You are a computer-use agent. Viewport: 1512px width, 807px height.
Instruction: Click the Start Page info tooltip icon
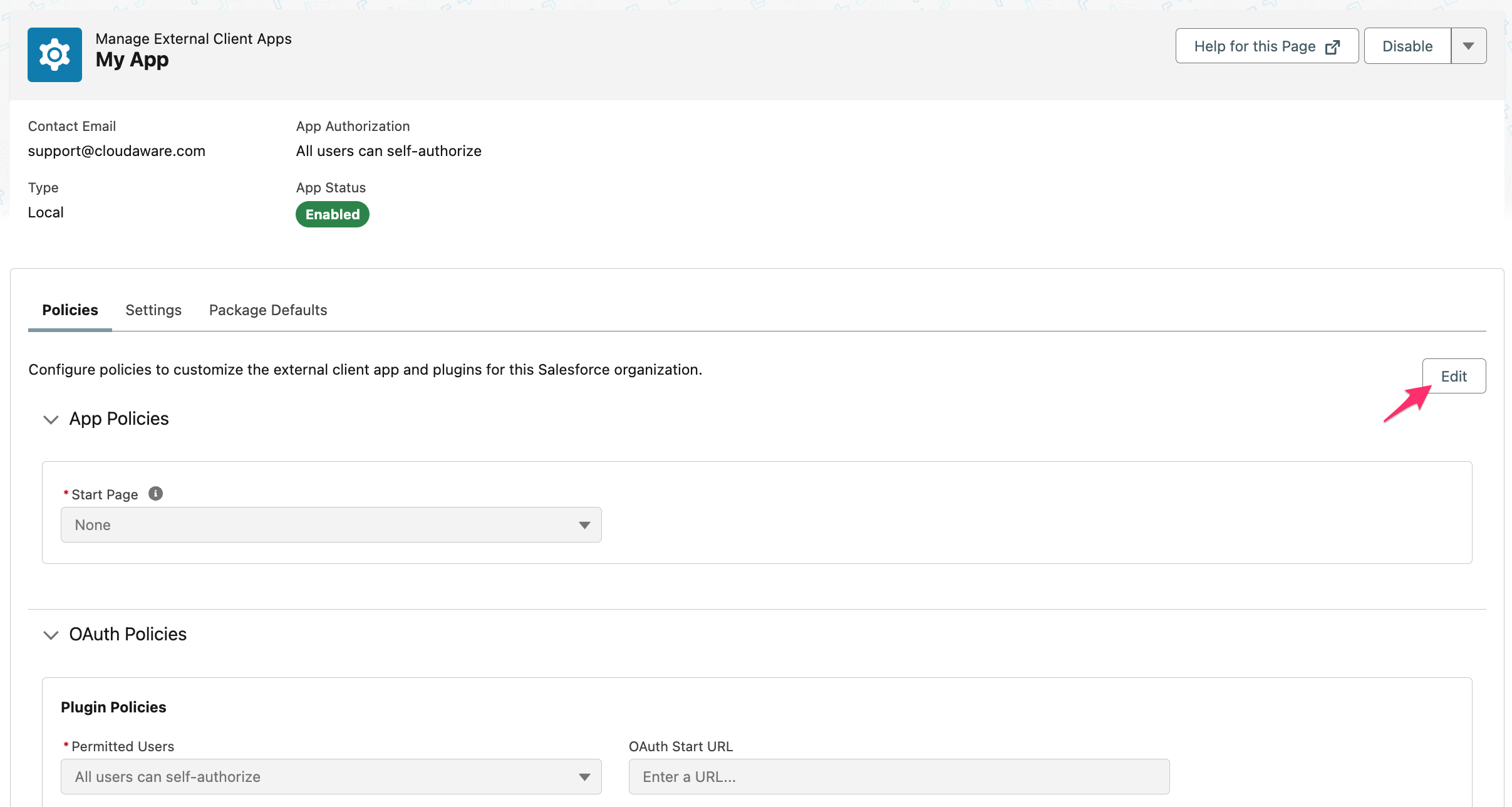155,493
